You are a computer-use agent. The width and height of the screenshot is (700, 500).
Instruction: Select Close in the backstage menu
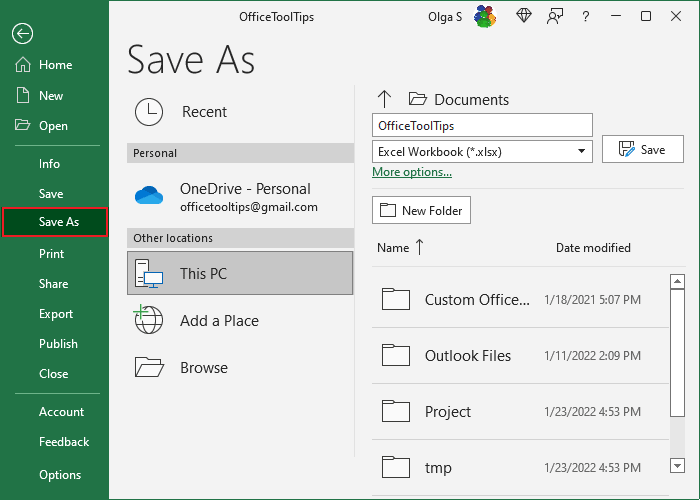(53, 374)
